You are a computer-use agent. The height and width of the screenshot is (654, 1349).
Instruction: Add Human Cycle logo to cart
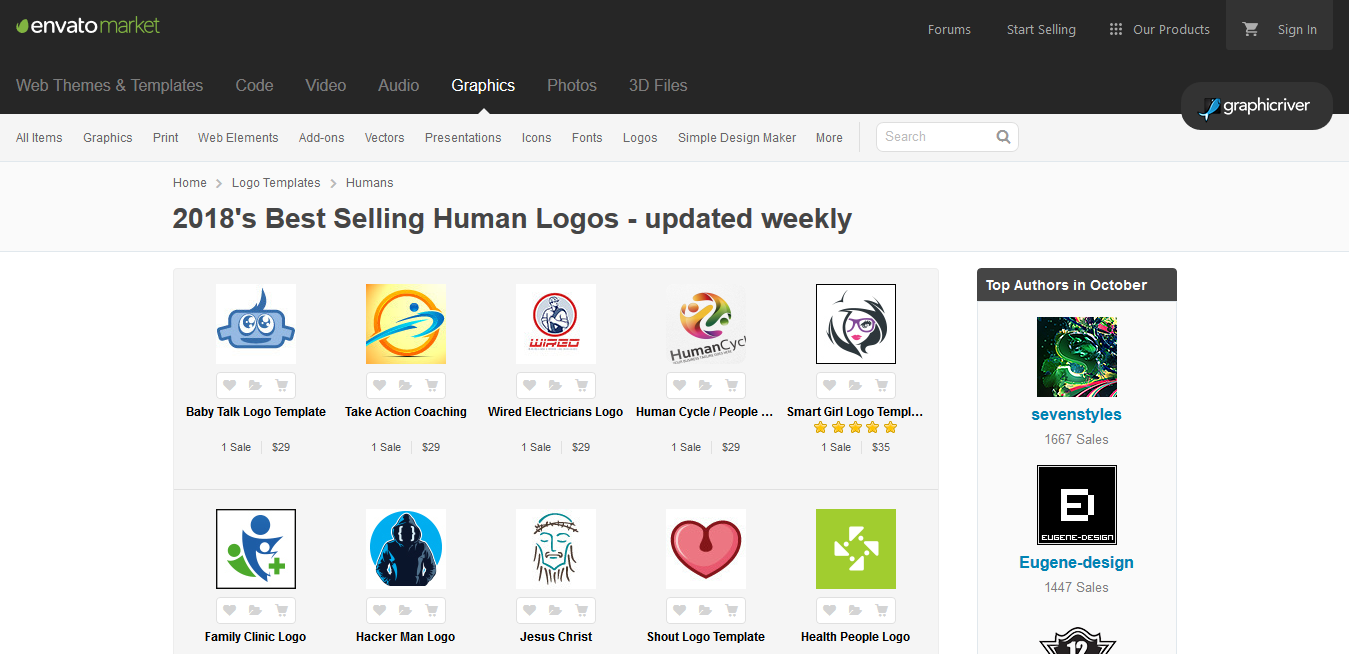732,386
